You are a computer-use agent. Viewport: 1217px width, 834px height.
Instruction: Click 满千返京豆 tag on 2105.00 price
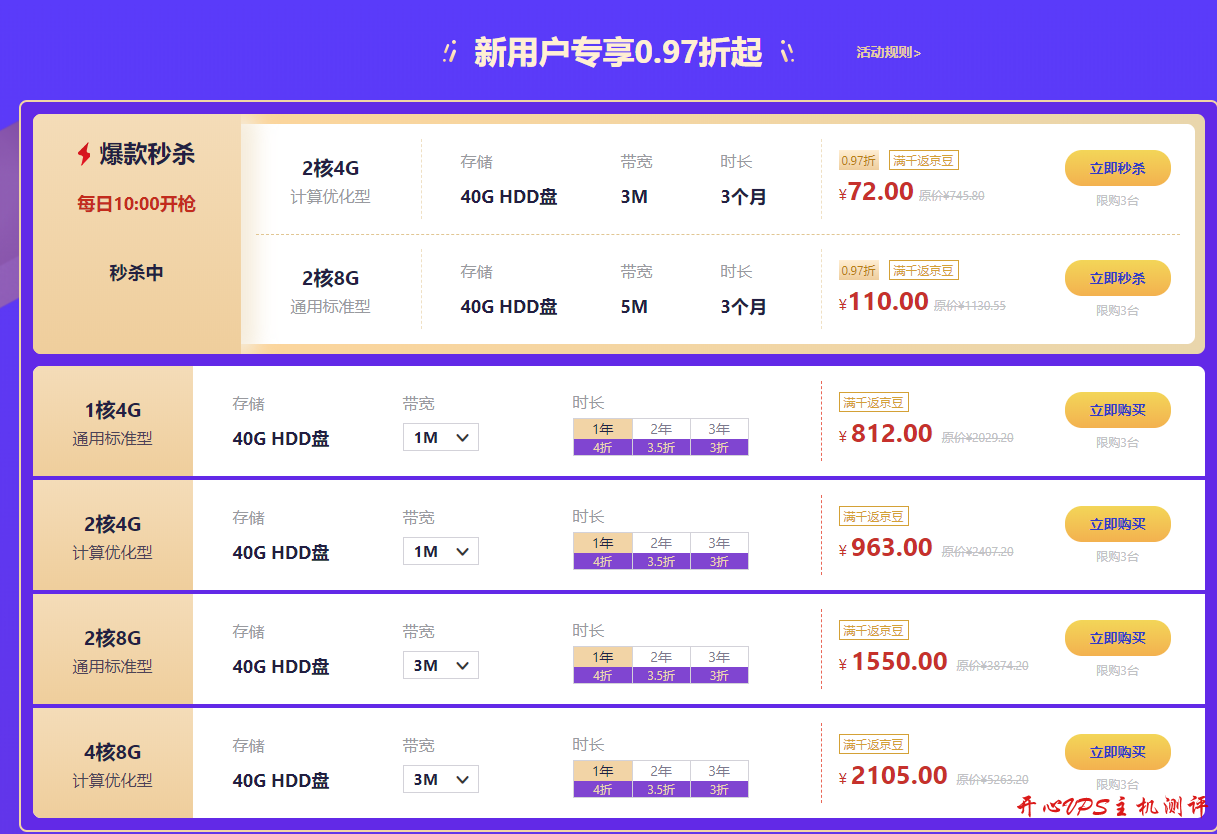click(x=873, y=745)
